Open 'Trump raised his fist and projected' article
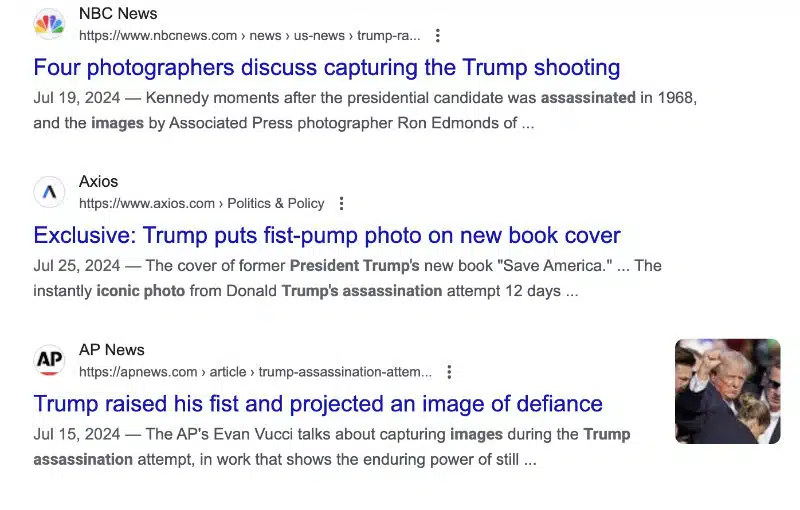 pos(318,404)
